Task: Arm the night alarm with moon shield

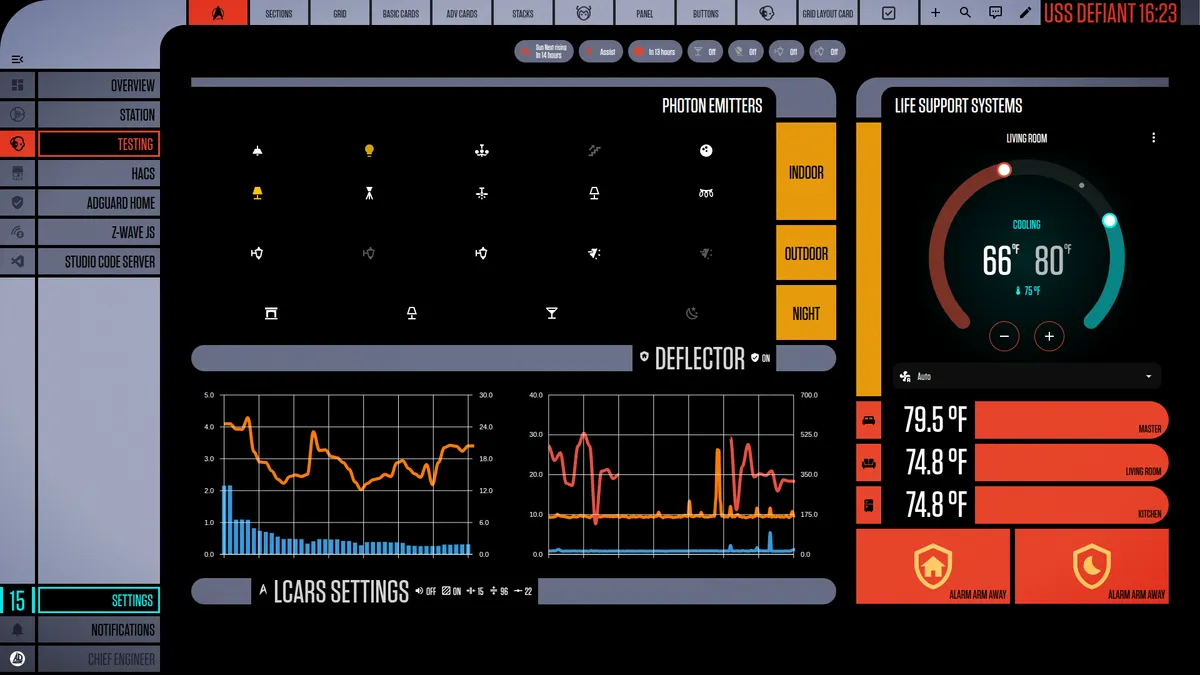Action: click(1092, 566)
